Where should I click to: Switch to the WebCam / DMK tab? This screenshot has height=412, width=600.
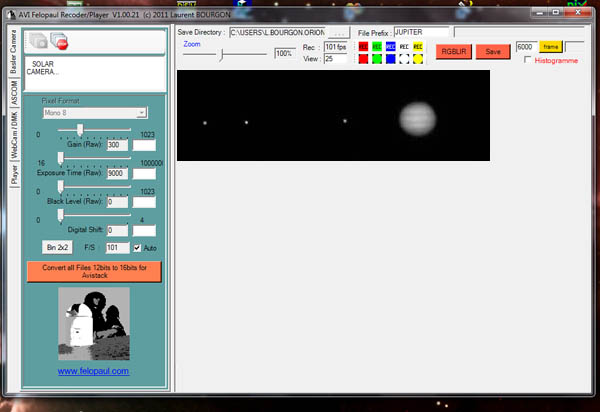[14, 135]
